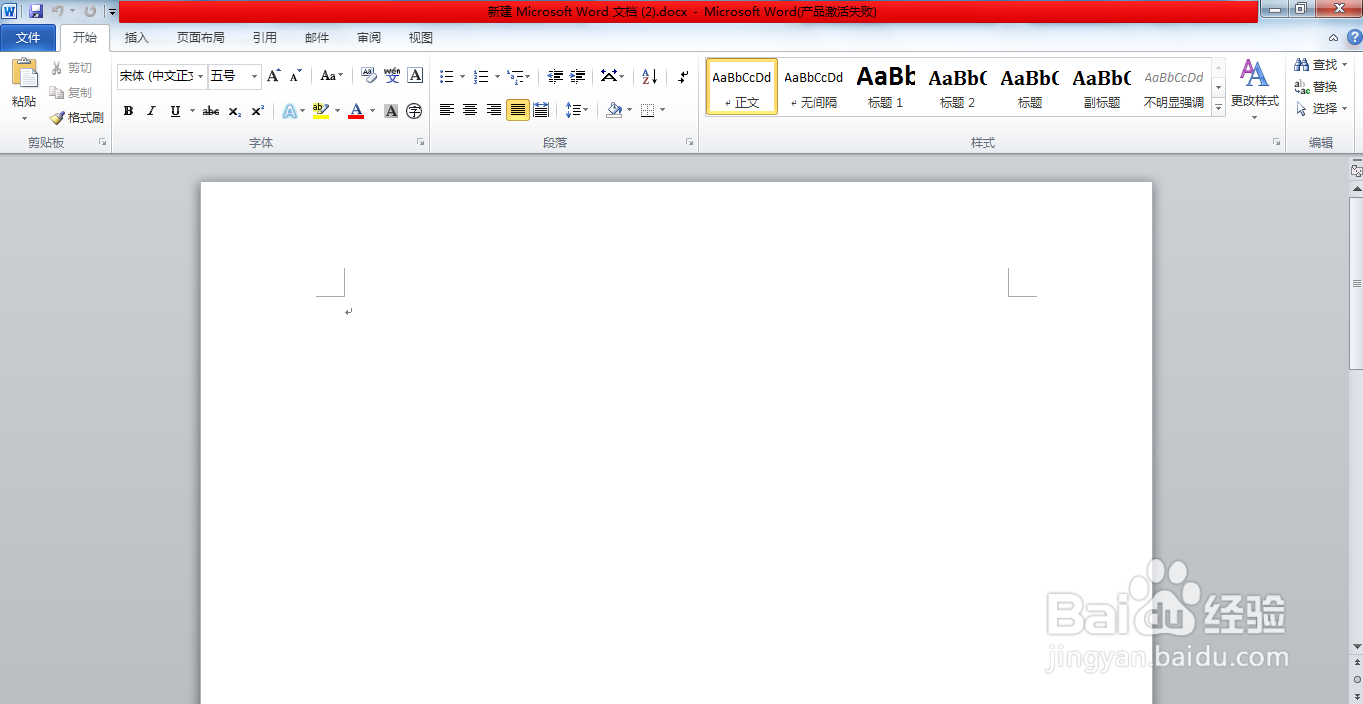Apply the 正文 Normal style
Screen dimensions: 1363x704
pos(742,86)
